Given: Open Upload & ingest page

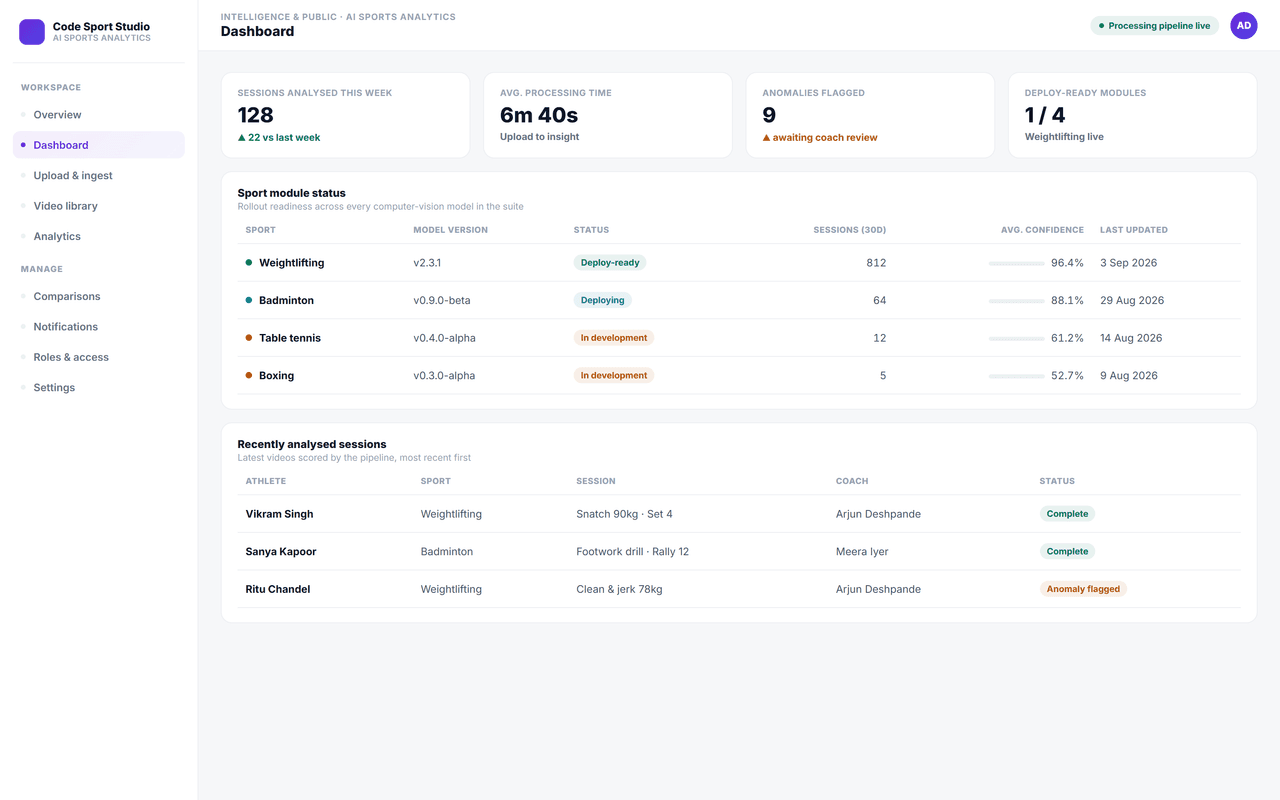Looking at the screenshot, I should [99, 176].
